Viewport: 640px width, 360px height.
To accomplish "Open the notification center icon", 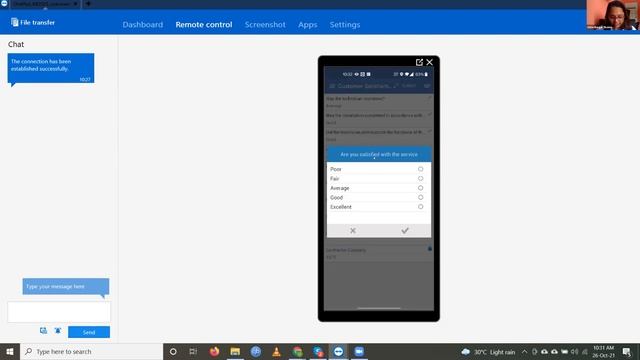I will [x=627, y=352].
